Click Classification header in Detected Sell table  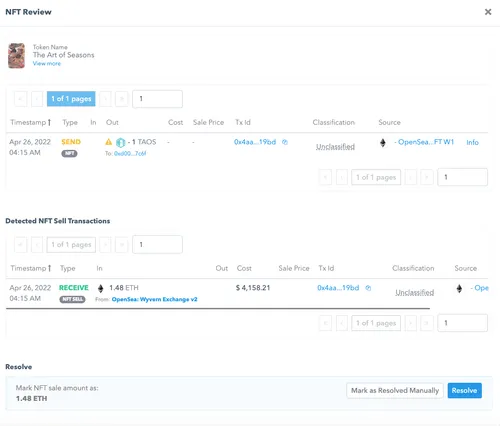pyautogui.click(x=413, y=268)
